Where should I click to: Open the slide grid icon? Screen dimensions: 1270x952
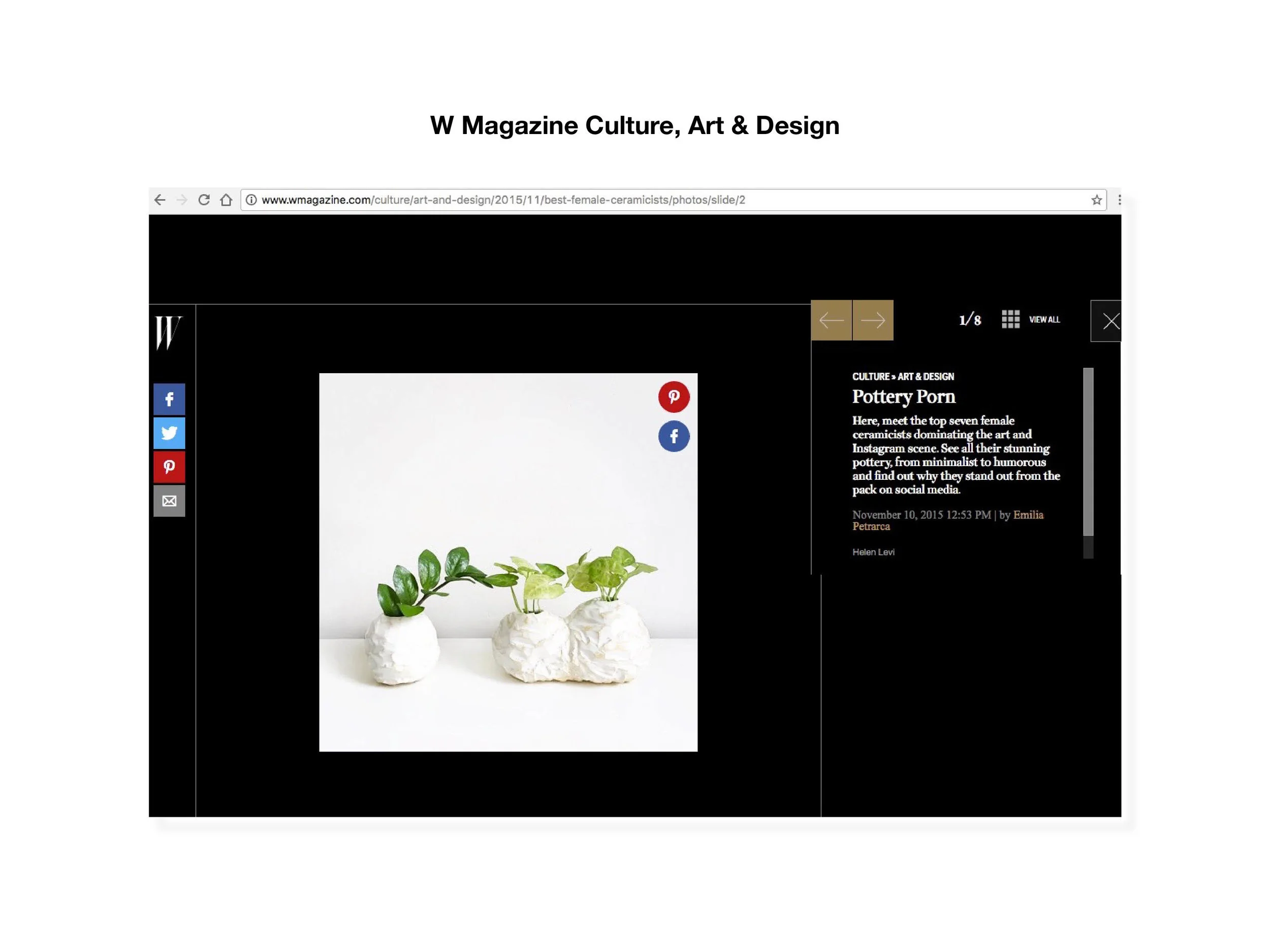pyautogui.click(x=1010, y=319)
